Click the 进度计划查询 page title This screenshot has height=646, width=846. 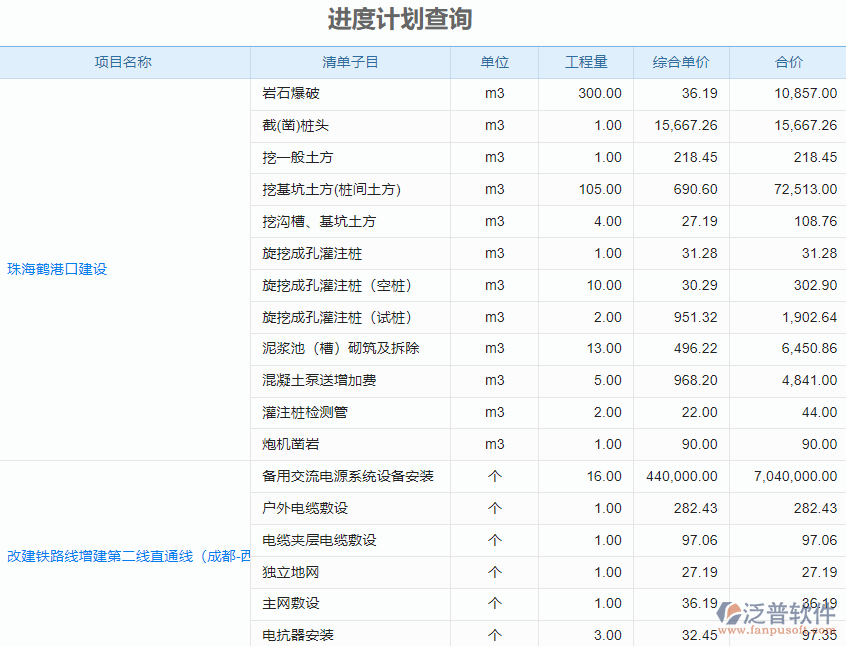pos(400,19)
